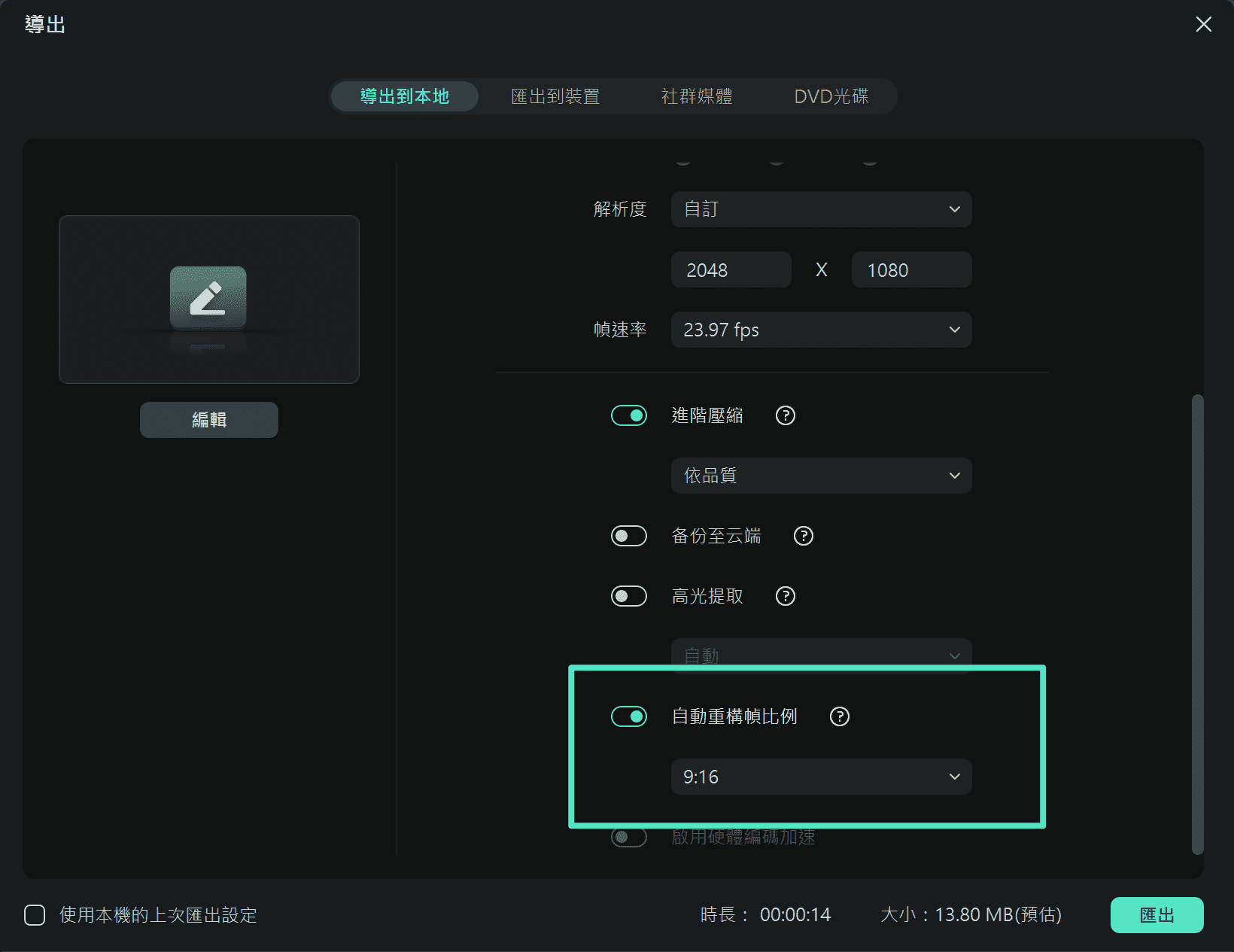Enable the 备份至云端 switch
The image size is (1234, 952).
point(629,536)
